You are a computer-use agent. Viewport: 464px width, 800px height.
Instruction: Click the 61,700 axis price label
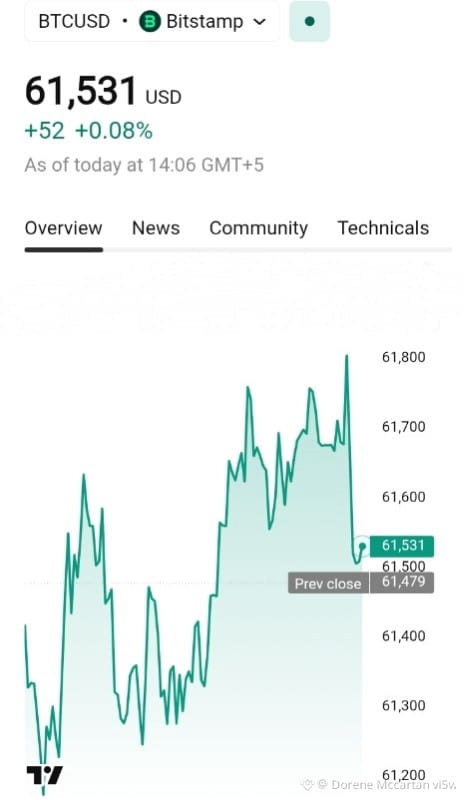coord(403,427)
